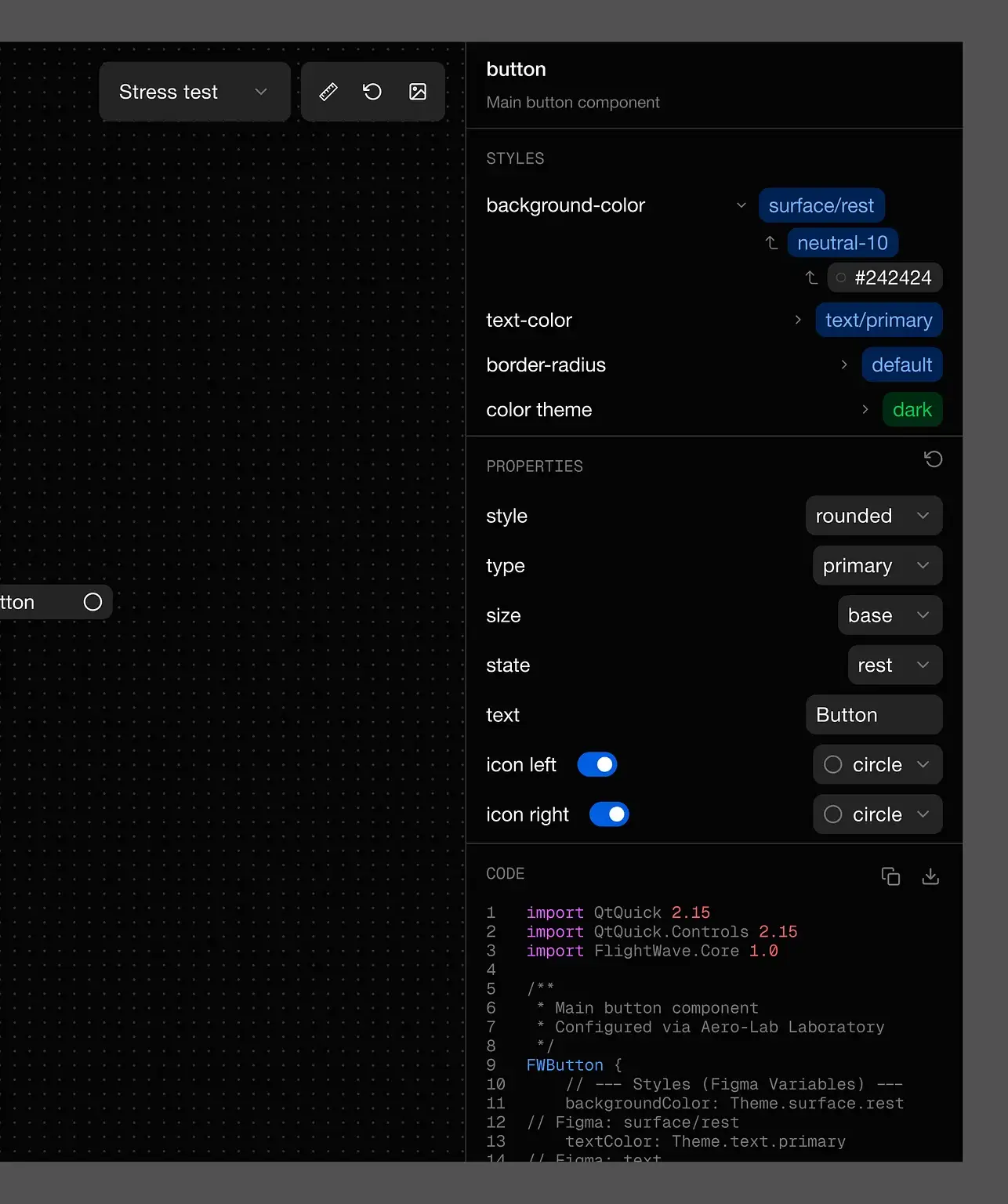Image resolution: width=1008 pixels, height=1204 pixels.
Task: Download the code with the download icon
Action: click(930, 876)
